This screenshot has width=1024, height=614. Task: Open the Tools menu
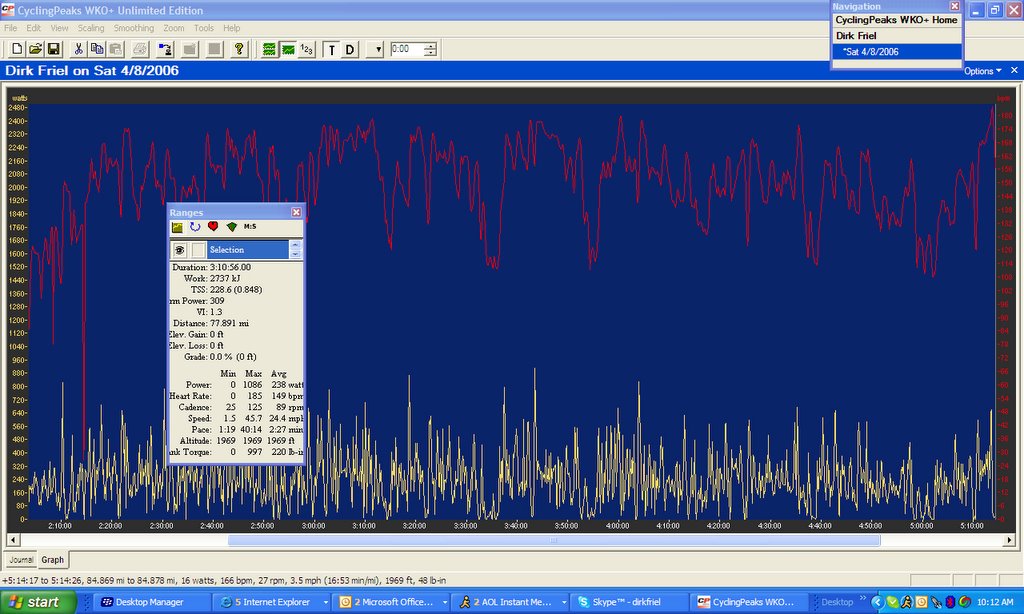tap(204, 28)
